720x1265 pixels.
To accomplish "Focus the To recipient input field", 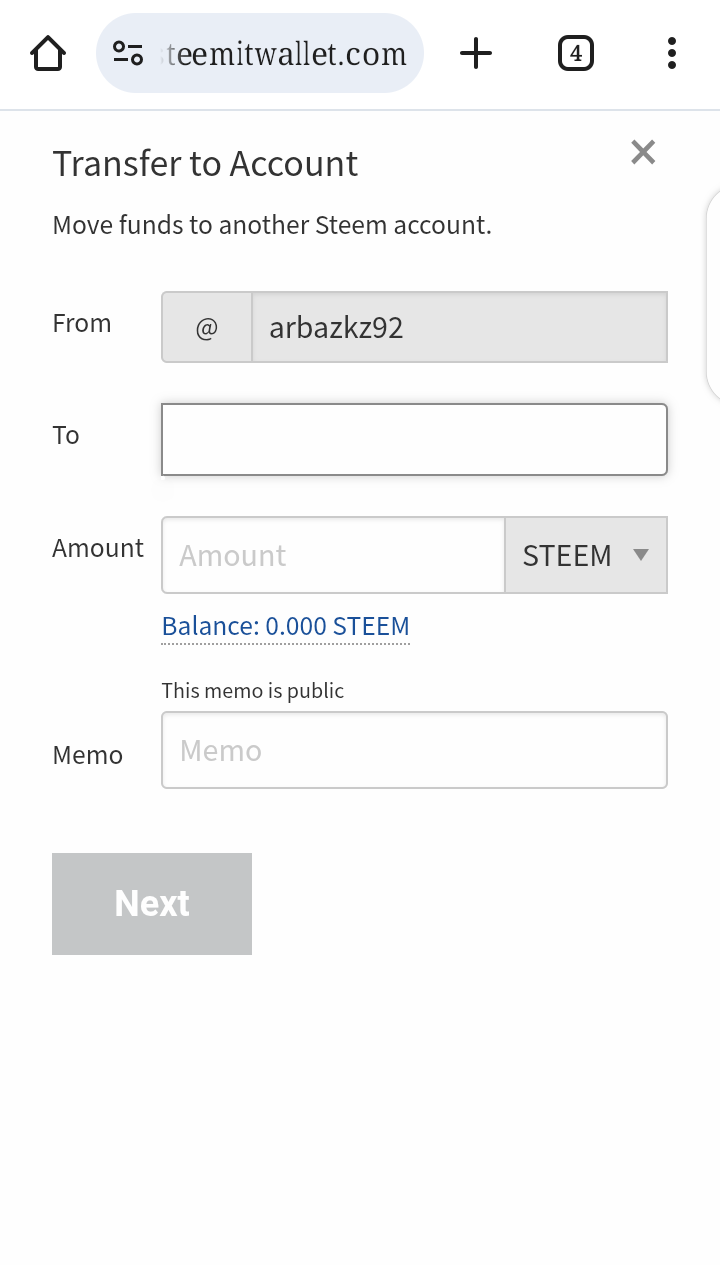I will 414,439.
